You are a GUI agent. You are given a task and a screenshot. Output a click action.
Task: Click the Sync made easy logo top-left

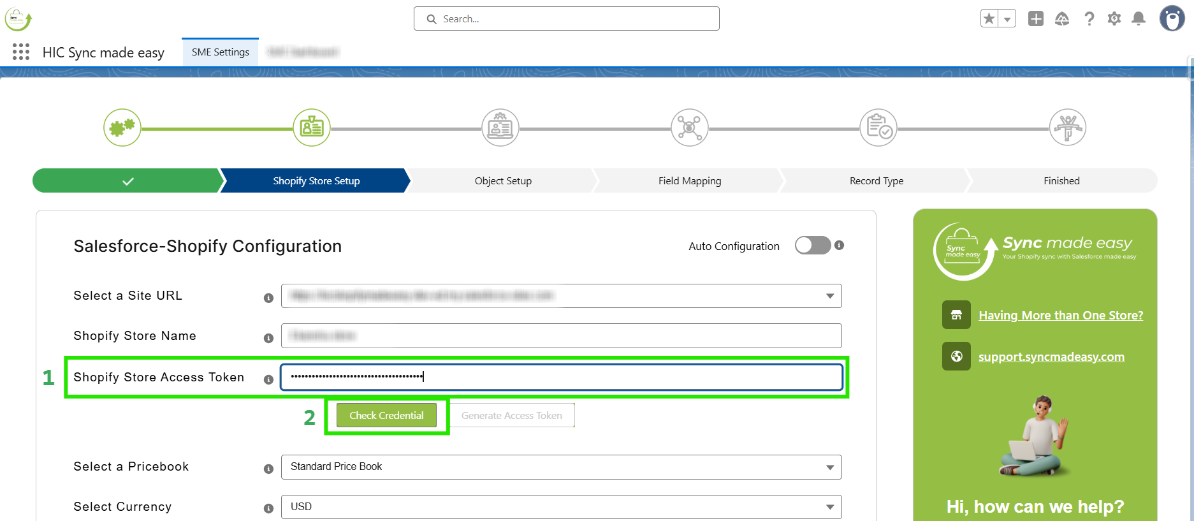tap(18, 18)
